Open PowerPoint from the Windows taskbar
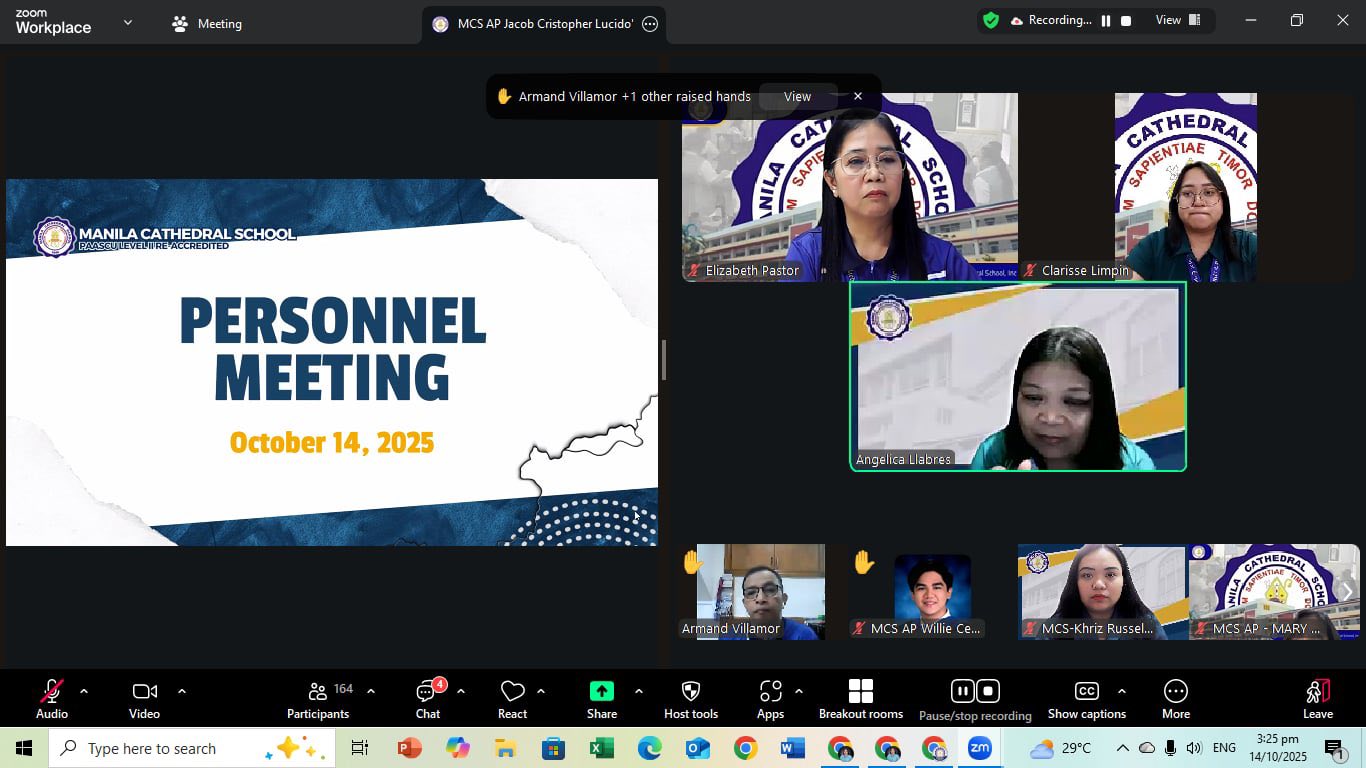The width and height of the screenshot is (1366, 768). [x=410, y=748]
